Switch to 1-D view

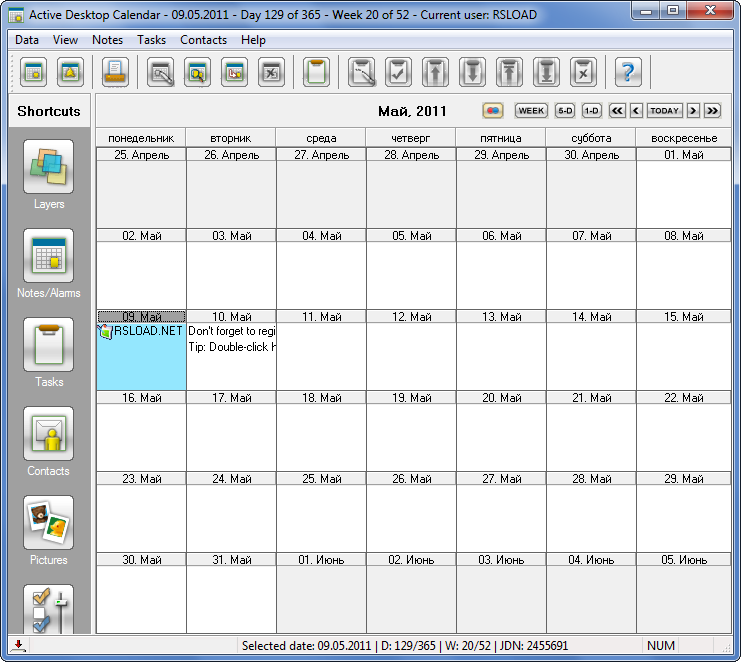591,111
